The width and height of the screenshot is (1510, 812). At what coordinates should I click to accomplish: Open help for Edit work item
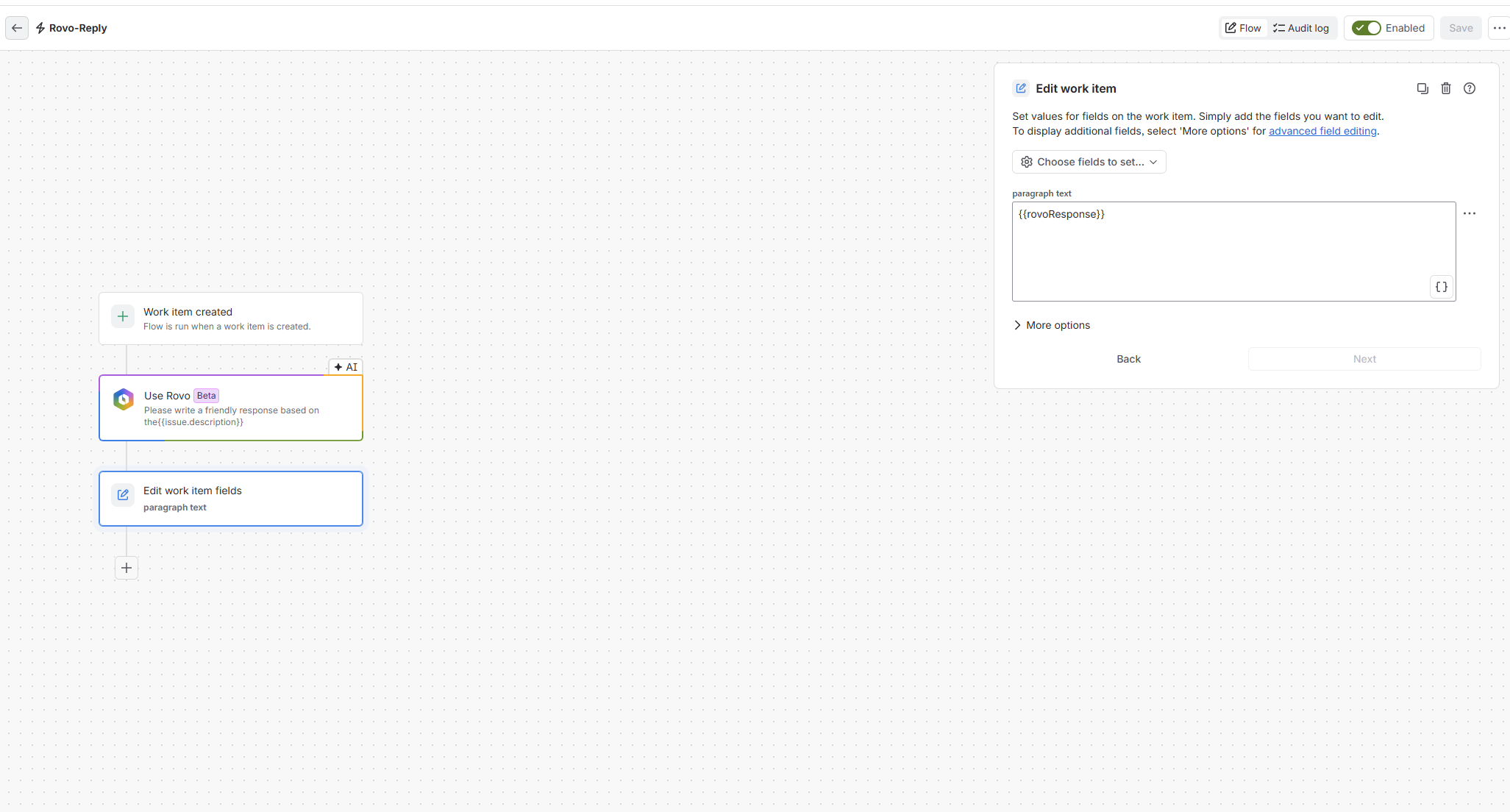(1470, 88)
